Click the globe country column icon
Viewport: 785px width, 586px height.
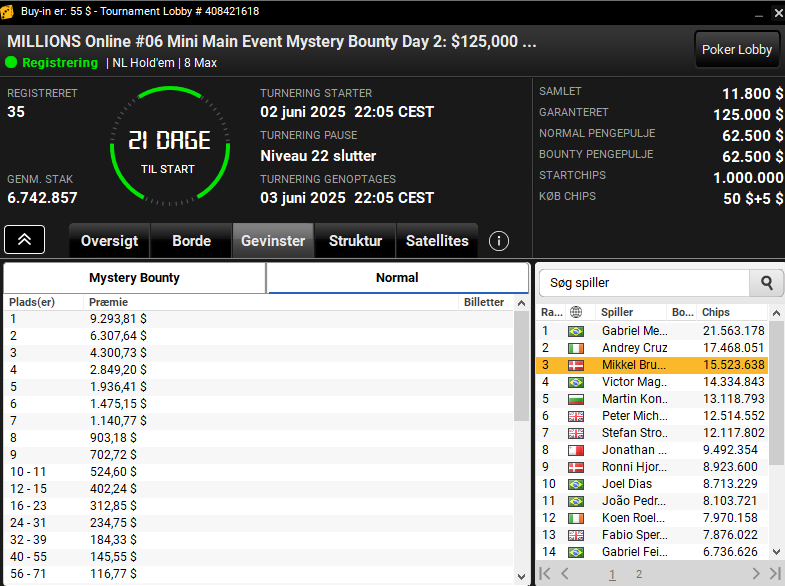tap(576, 312)
